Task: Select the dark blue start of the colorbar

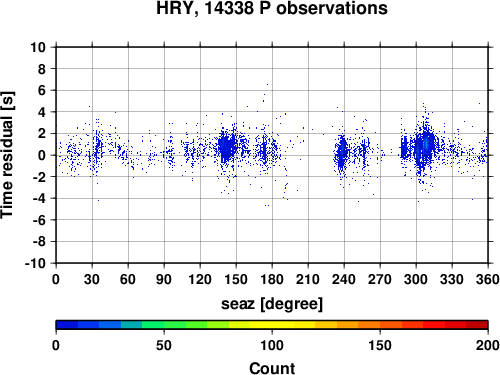Action: point(67,325)
